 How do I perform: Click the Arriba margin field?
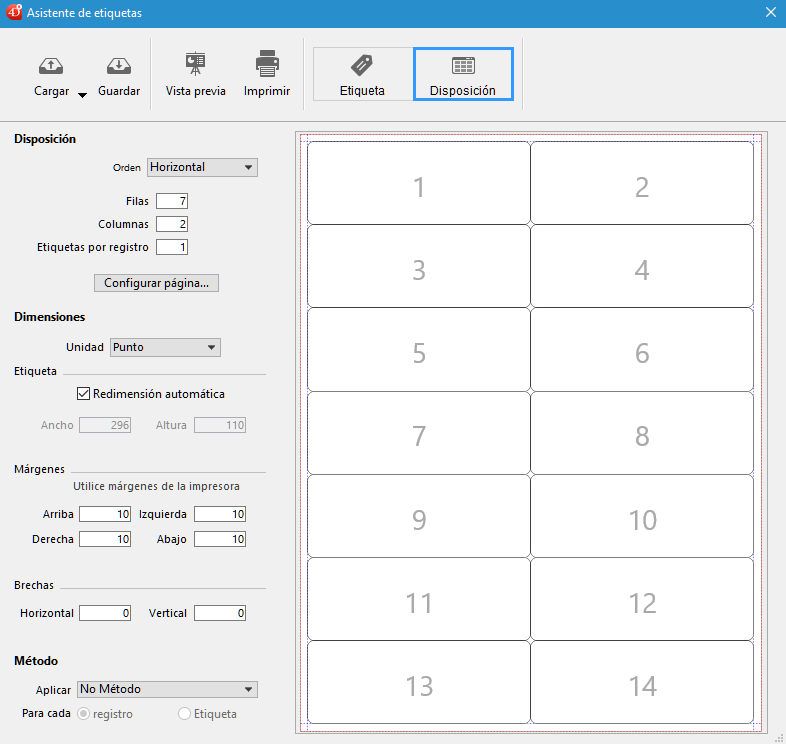click(x=105, y=514)
